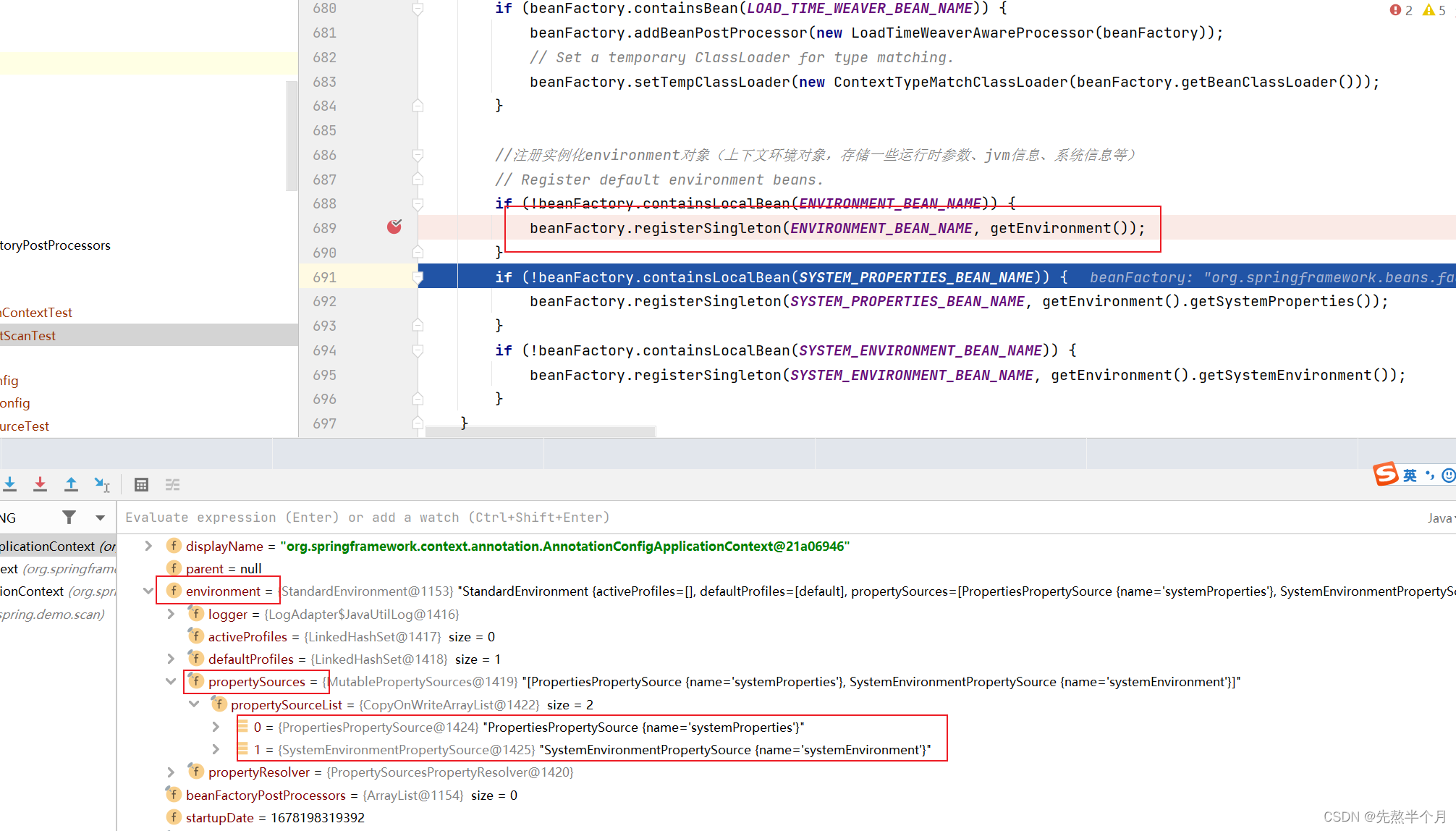Select the ContextTest item in the project tree

click(x=36, y=312)
